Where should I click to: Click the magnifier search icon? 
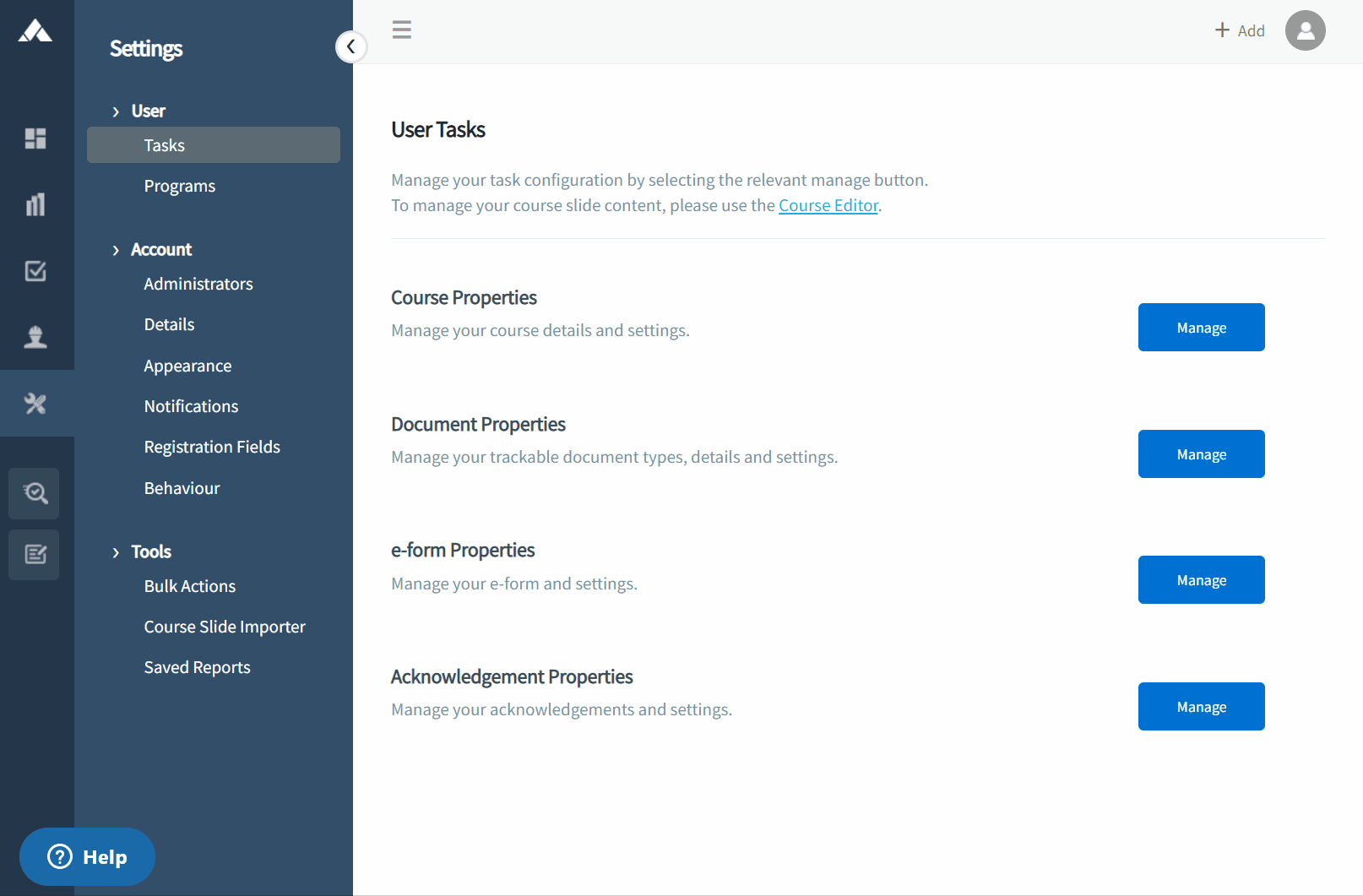(35, 493)
